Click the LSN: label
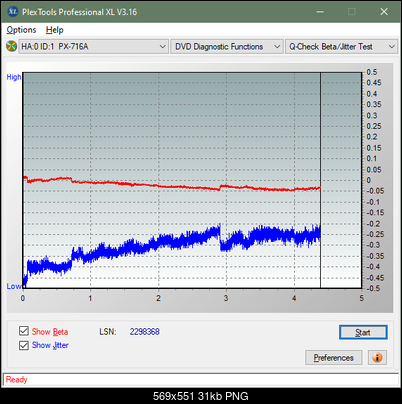The width and height of the screenshot is (402, 404). 108,332
